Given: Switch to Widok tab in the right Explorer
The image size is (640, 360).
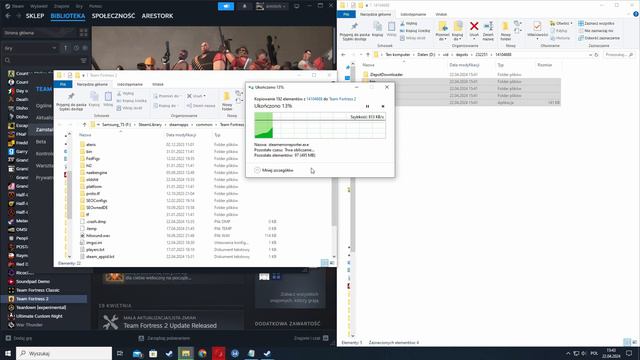Looking at the screenshot, I should click(441, 14).
